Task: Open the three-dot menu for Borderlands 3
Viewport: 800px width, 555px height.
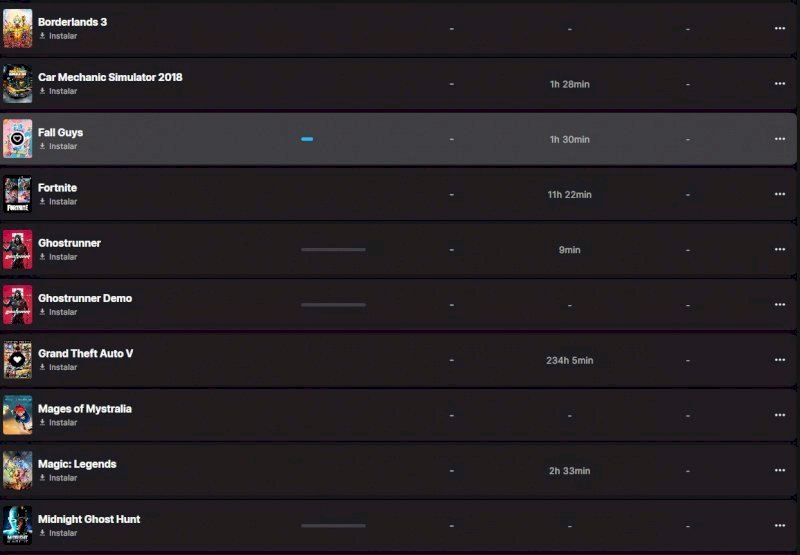Action: click(x=780, y=28)
